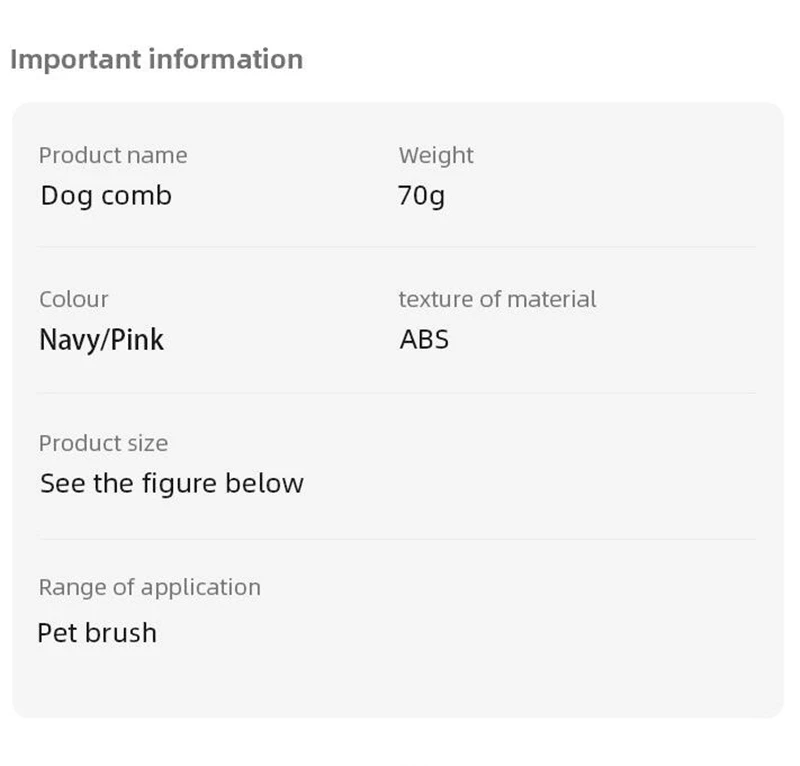The width and height of the screenshot is (800, 766).
Task: Click the word brush in application value
Action: (121, 633)
